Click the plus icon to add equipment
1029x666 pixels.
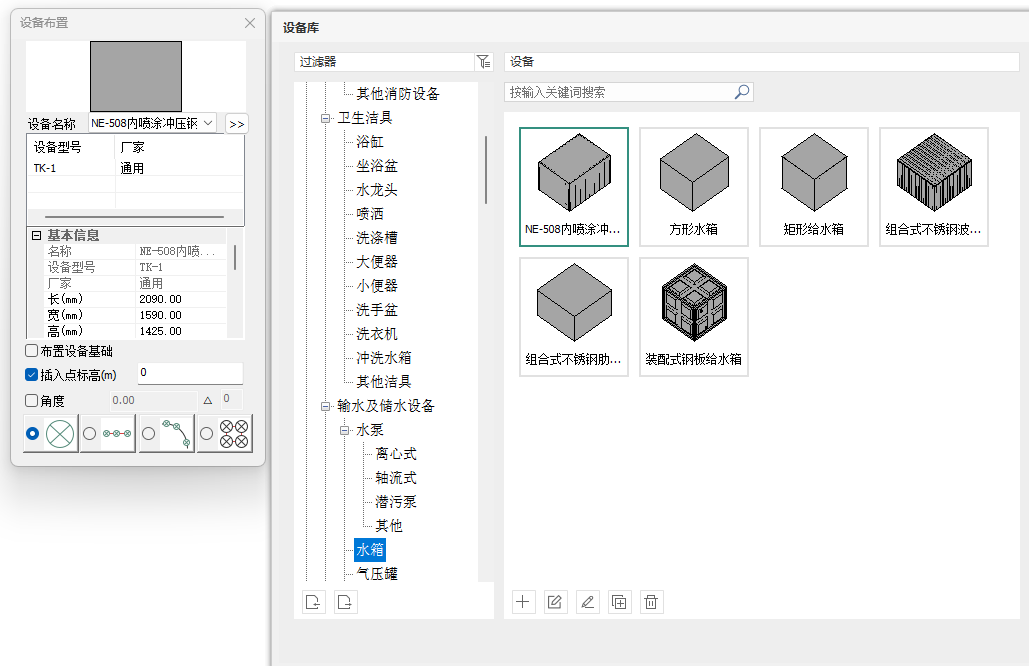point(523,602)
